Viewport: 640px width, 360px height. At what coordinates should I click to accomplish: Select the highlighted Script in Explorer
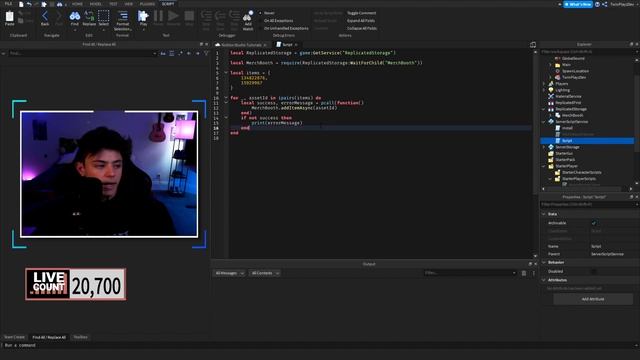click(x=587, y=140)
